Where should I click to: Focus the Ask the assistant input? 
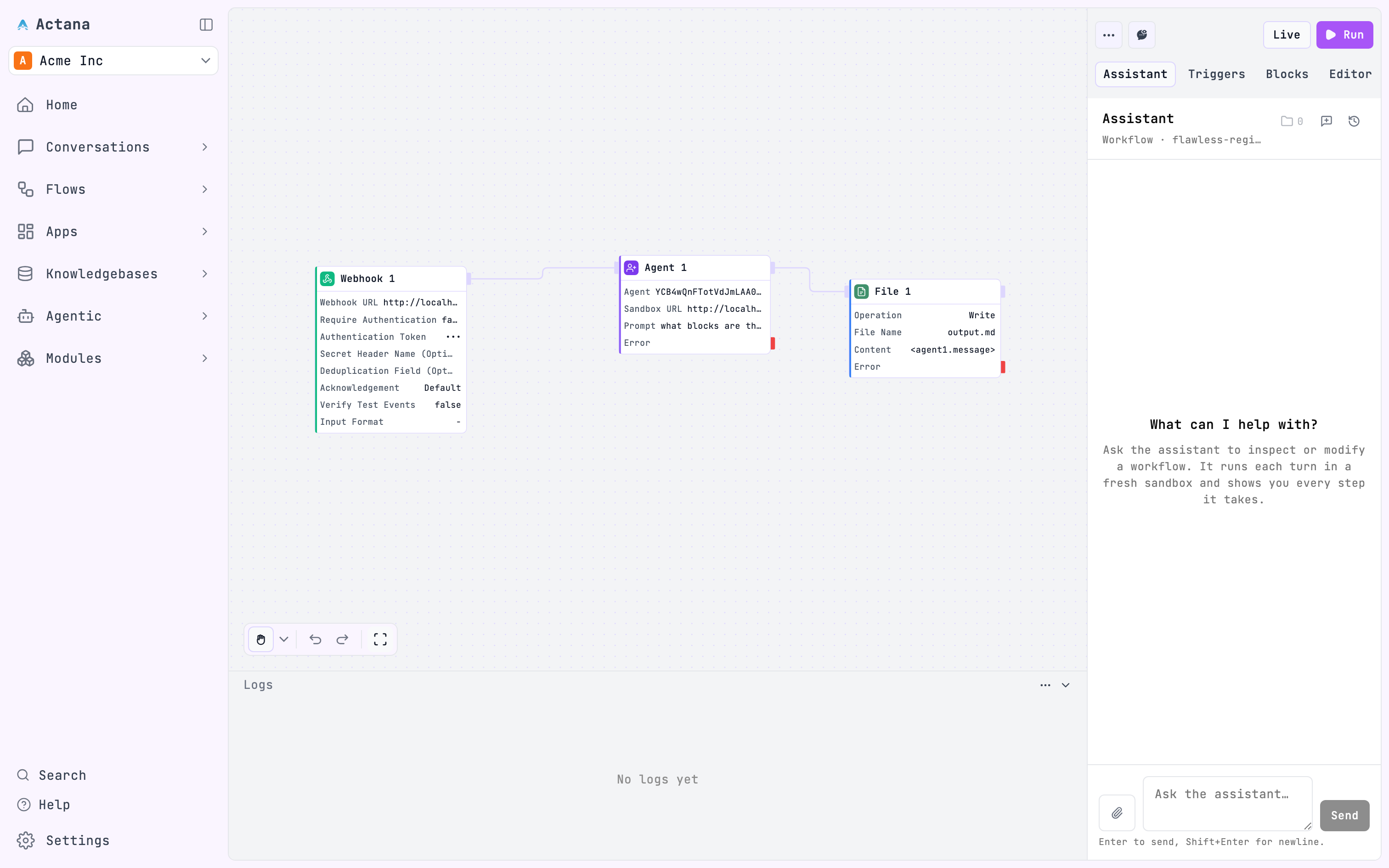tap(1227, 804)
